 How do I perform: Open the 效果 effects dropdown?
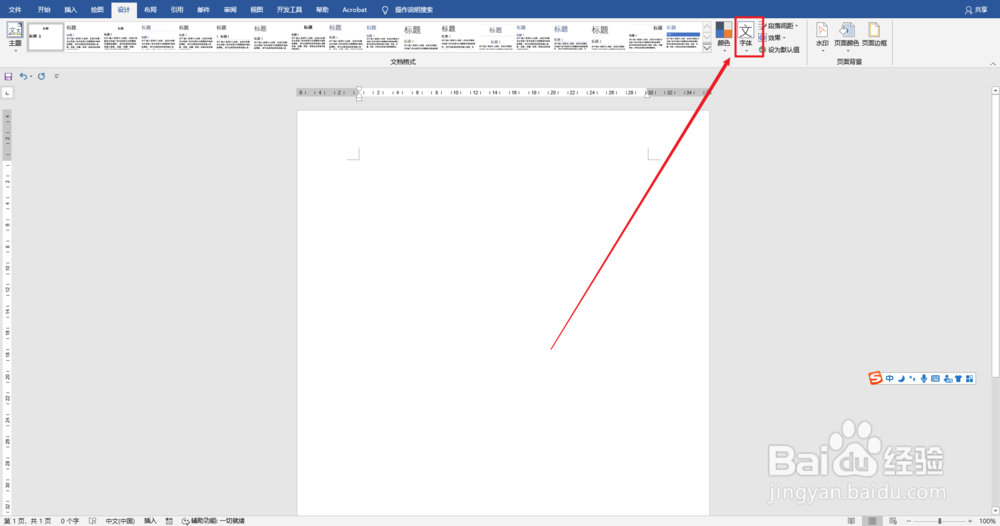[x=772, y=38]
